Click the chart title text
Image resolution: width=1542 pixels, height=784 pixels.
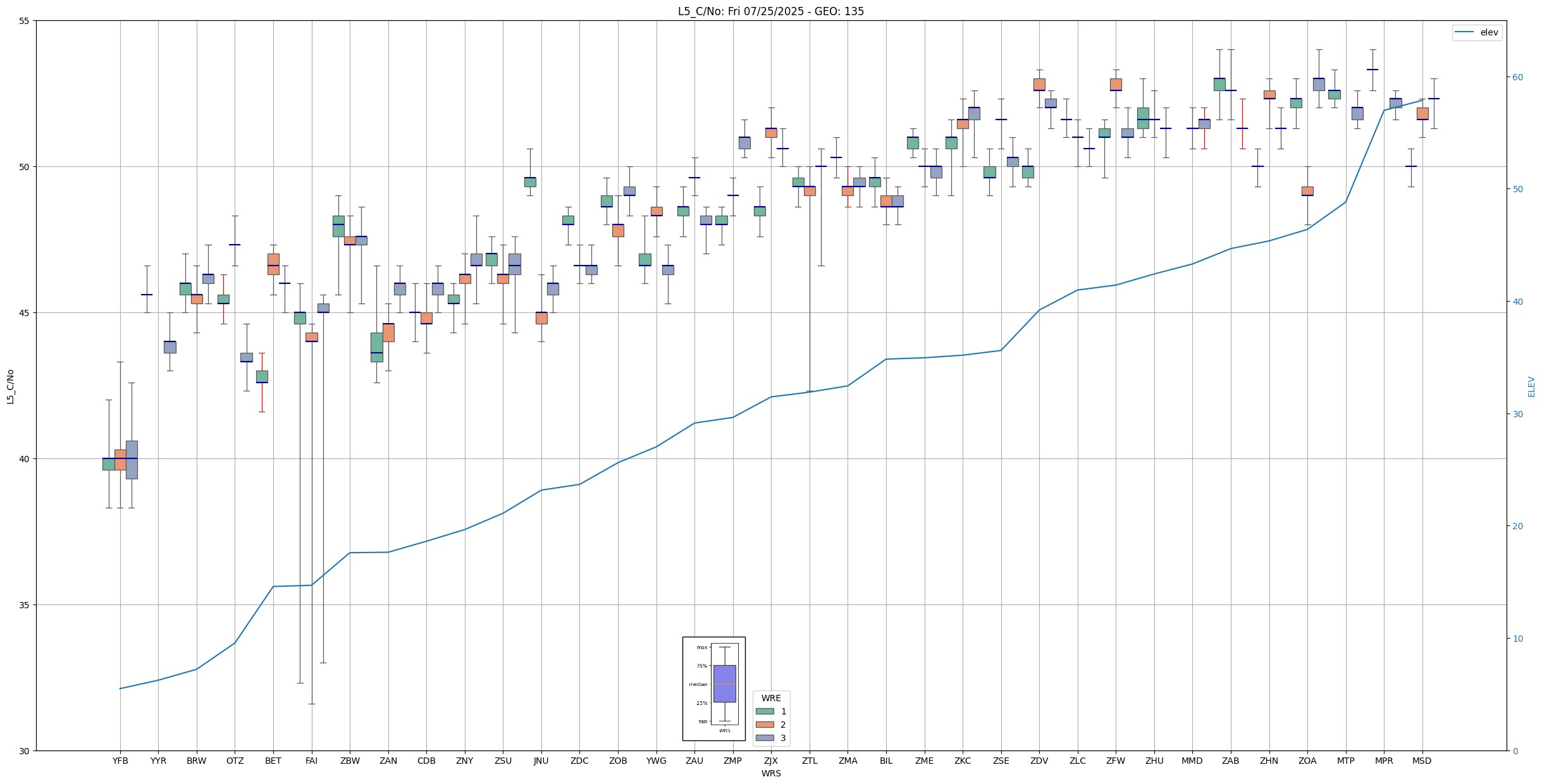click(770, 11)
